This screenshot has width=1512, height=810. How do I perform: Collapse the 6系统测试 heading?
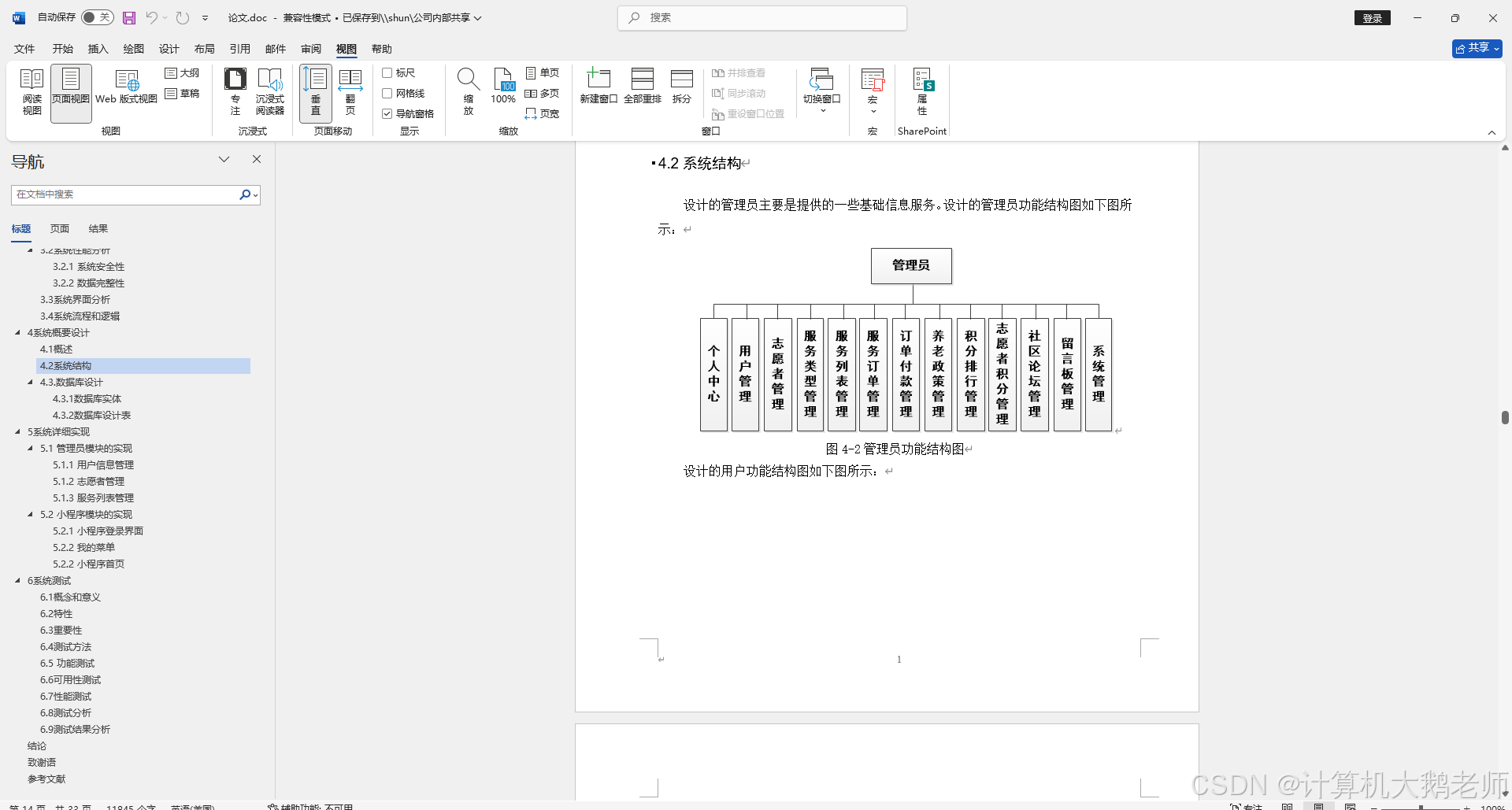pyautogui.click(x=17, y=580)
